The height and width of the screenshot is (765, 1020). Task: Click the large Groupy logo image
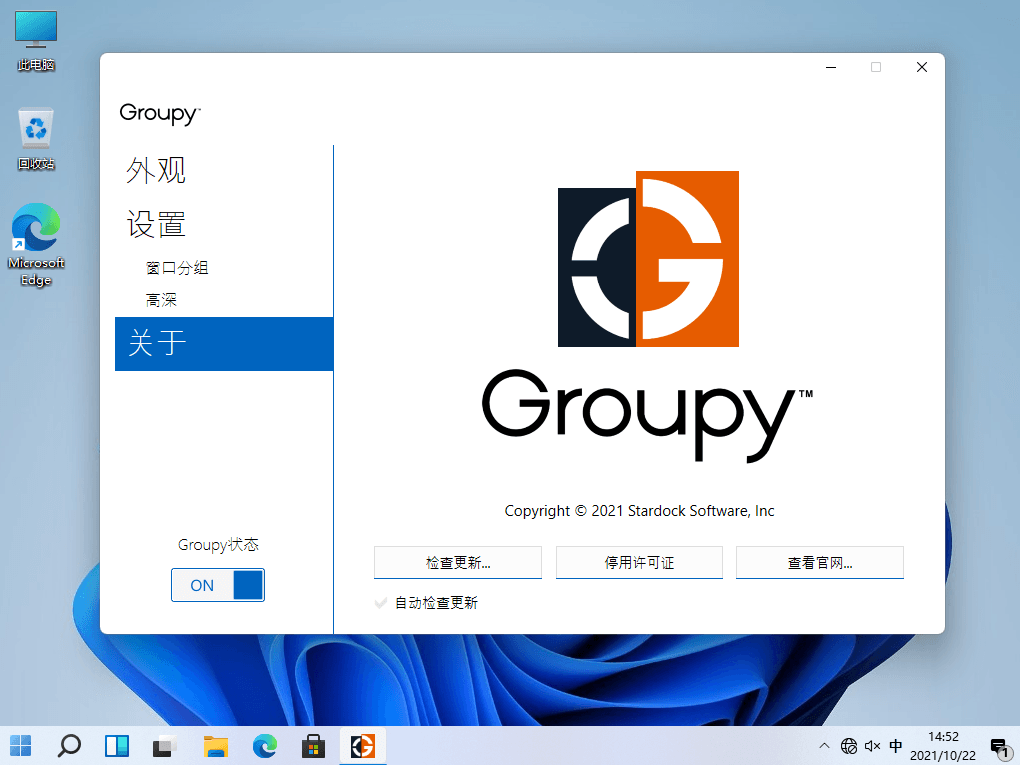[x=648, y=259]
